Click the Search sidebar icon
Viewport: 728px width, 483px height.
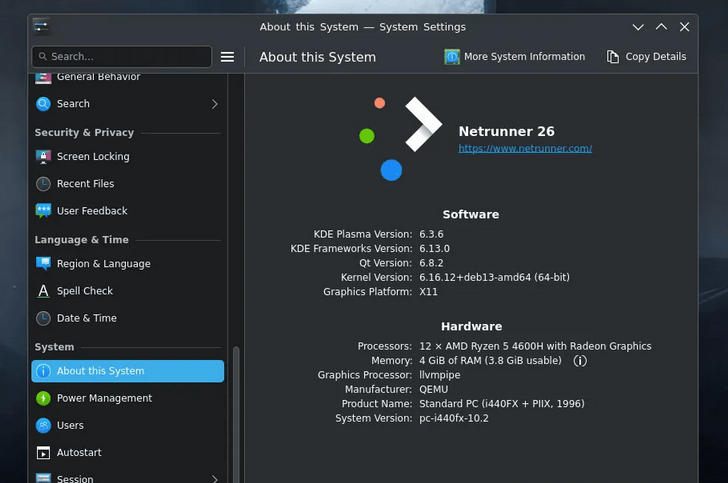click(43, 104)
